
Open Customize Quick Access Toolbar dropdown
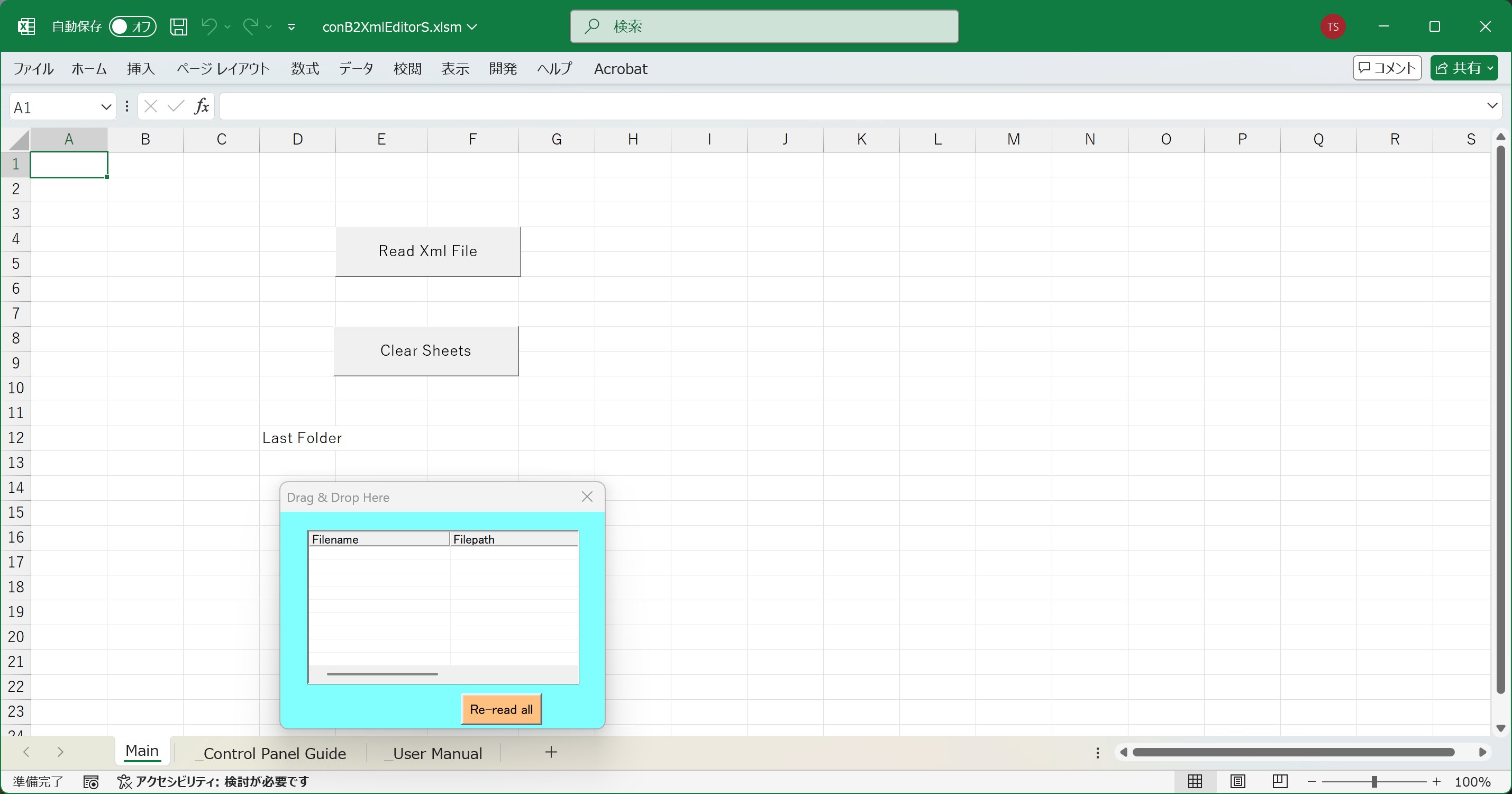[291, 27]
